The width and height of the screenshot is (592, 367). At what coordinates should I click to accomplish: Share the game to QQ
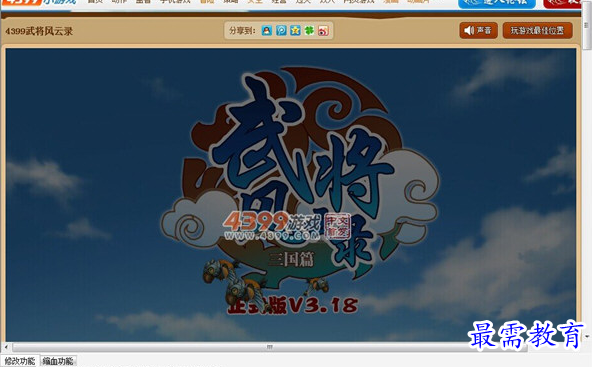[x=267, y=31]
